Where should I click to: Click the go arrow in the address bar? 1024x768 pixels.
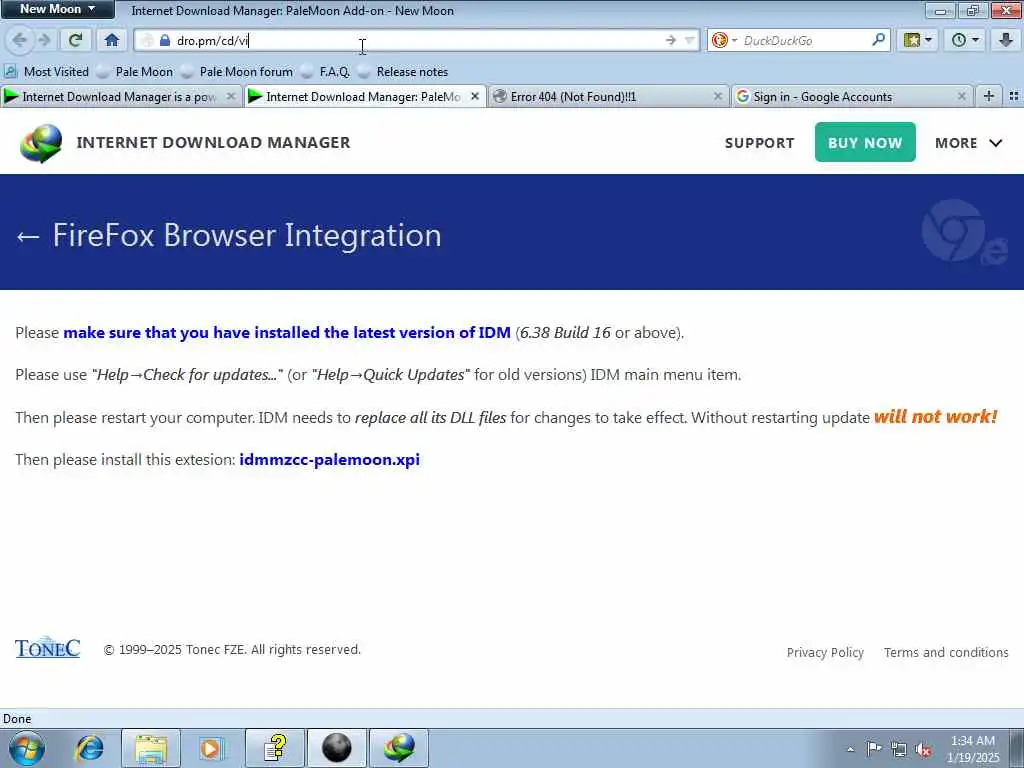click(x=671, y=40)
